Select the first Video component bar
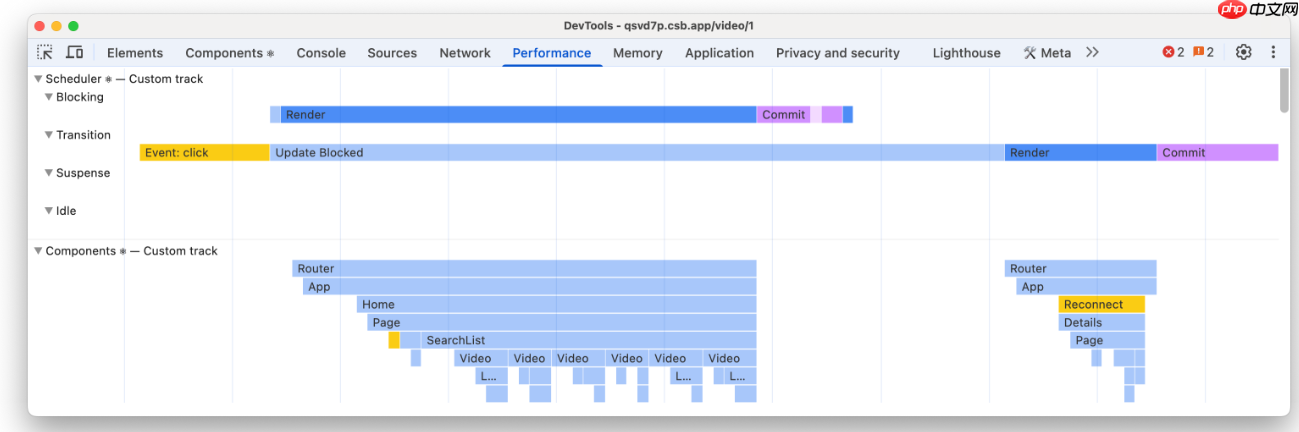1299x432 pixels. pyautogui.click(x=481, y=359)
